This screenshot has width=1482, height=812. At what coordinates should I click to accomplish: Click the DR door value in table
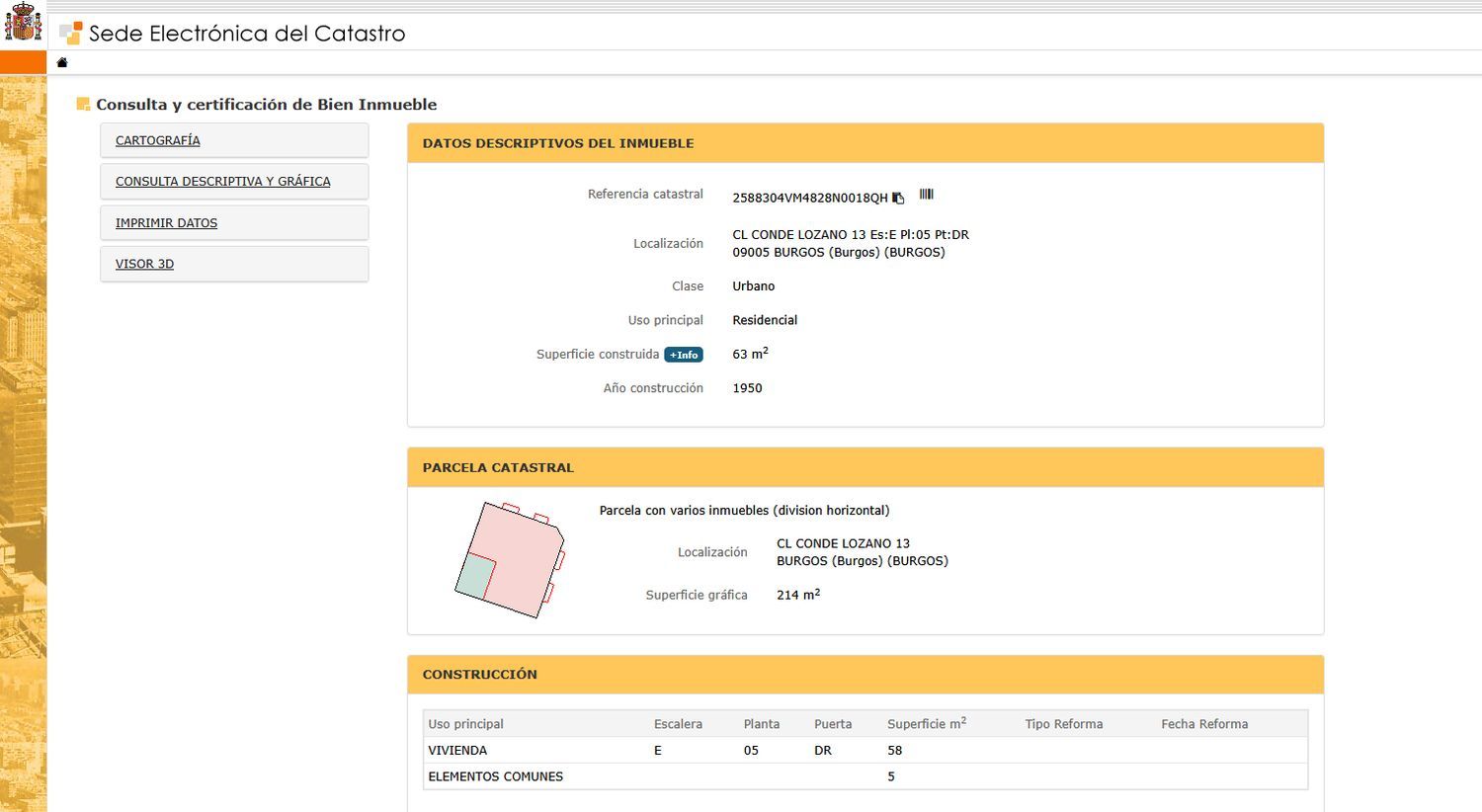(x=823, y=751)
